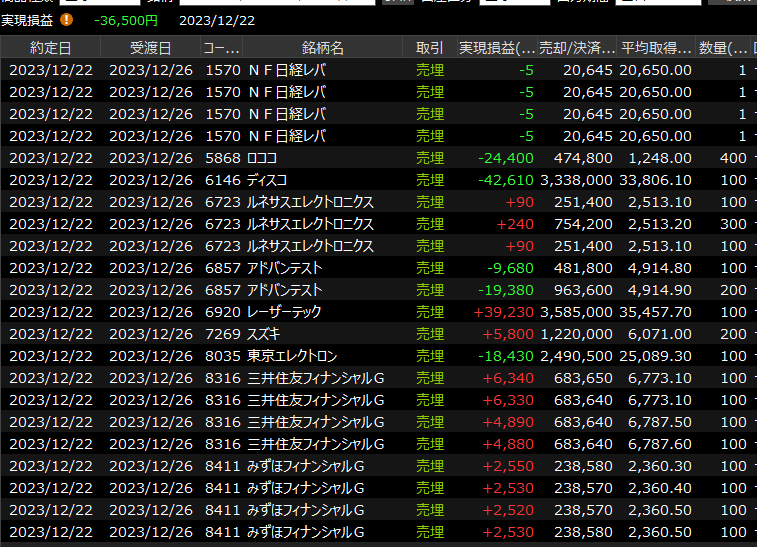Click the 平均取得 column header
This screenshot has height=547, width=757.
656,48
